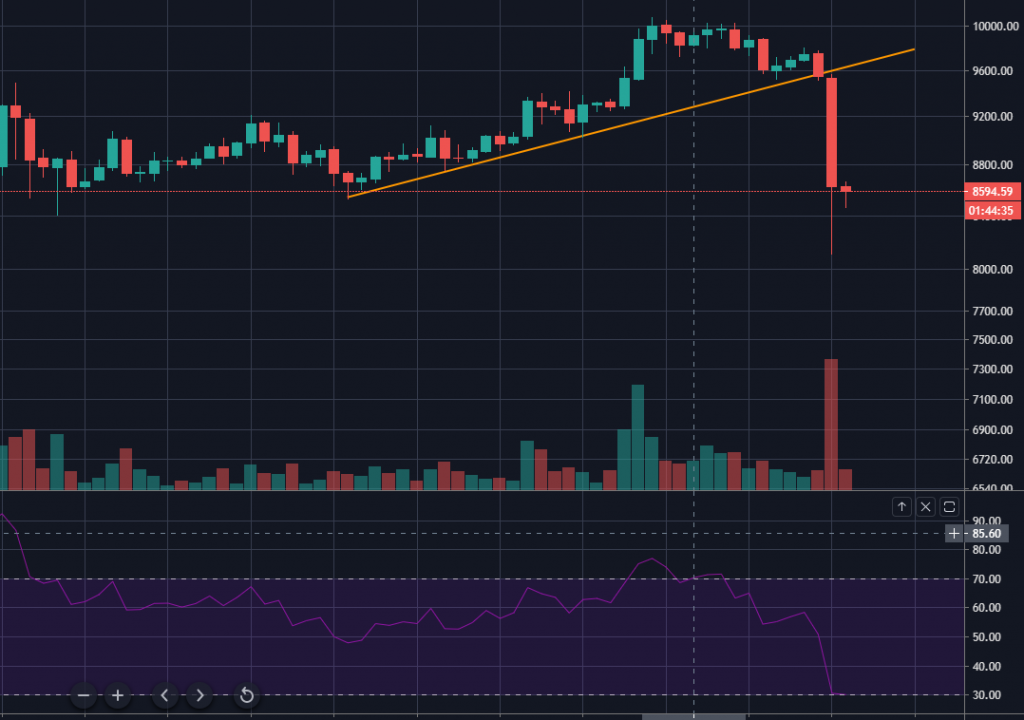This screenshot has height=720, width=1024.
Task: Select the tallest red volume bar
Action: [x=832, y=420]
